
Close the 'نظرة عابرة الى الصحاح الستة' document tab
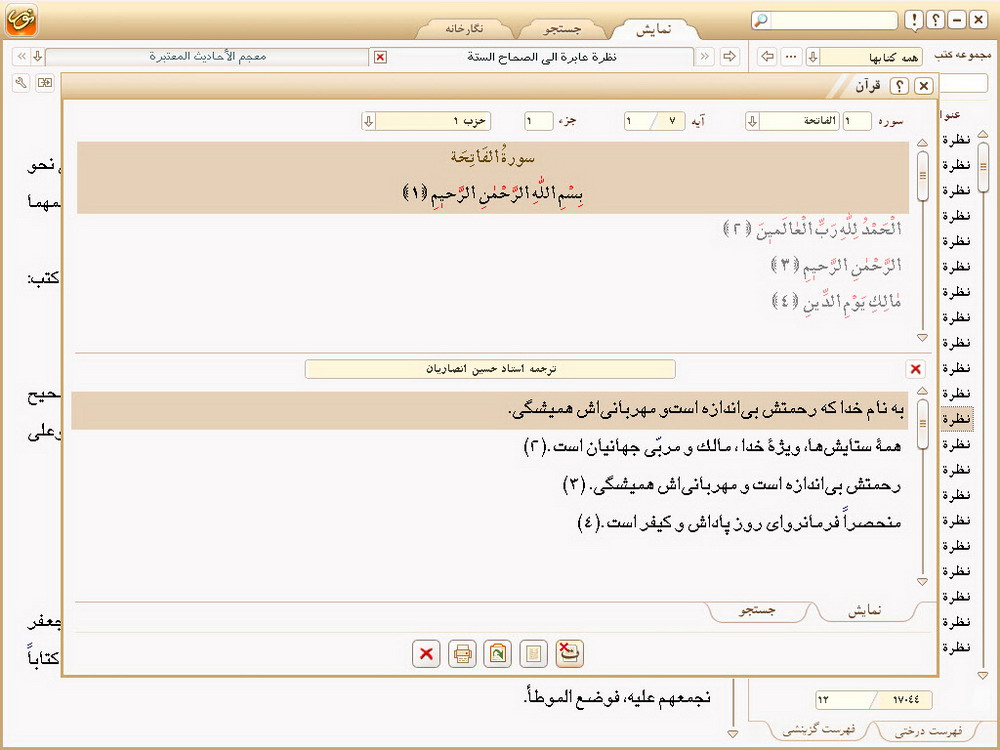point(380,56)
